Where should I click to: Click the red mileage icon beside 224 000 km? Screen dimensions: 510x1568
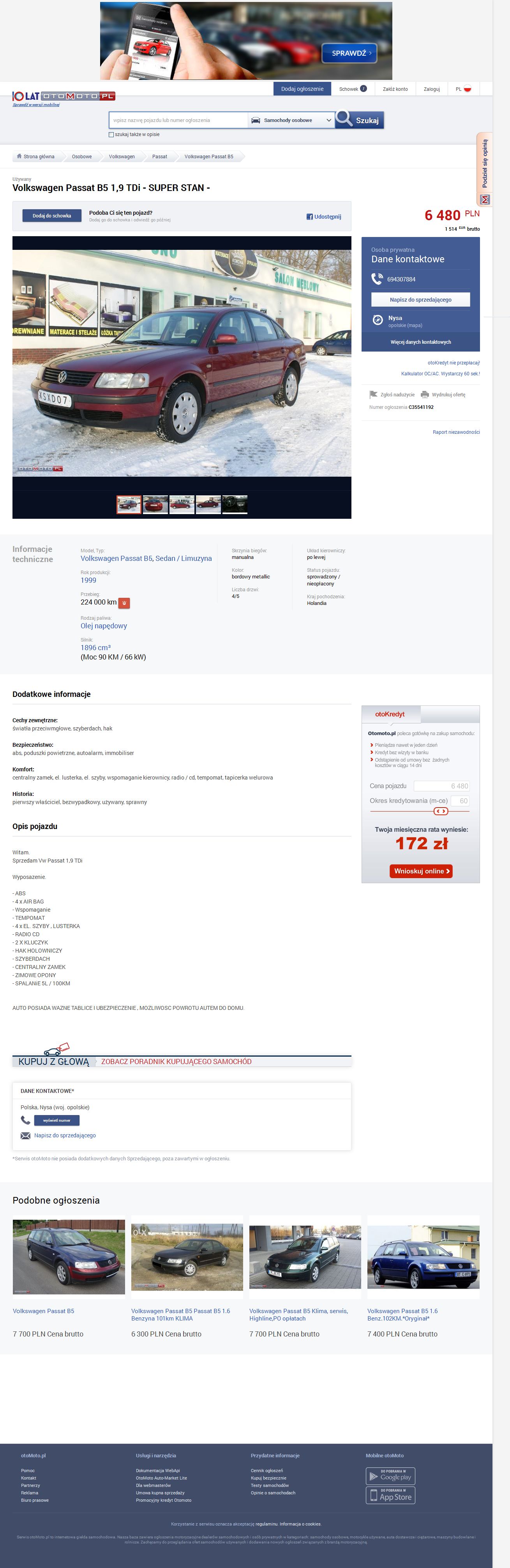click(124, 603)
